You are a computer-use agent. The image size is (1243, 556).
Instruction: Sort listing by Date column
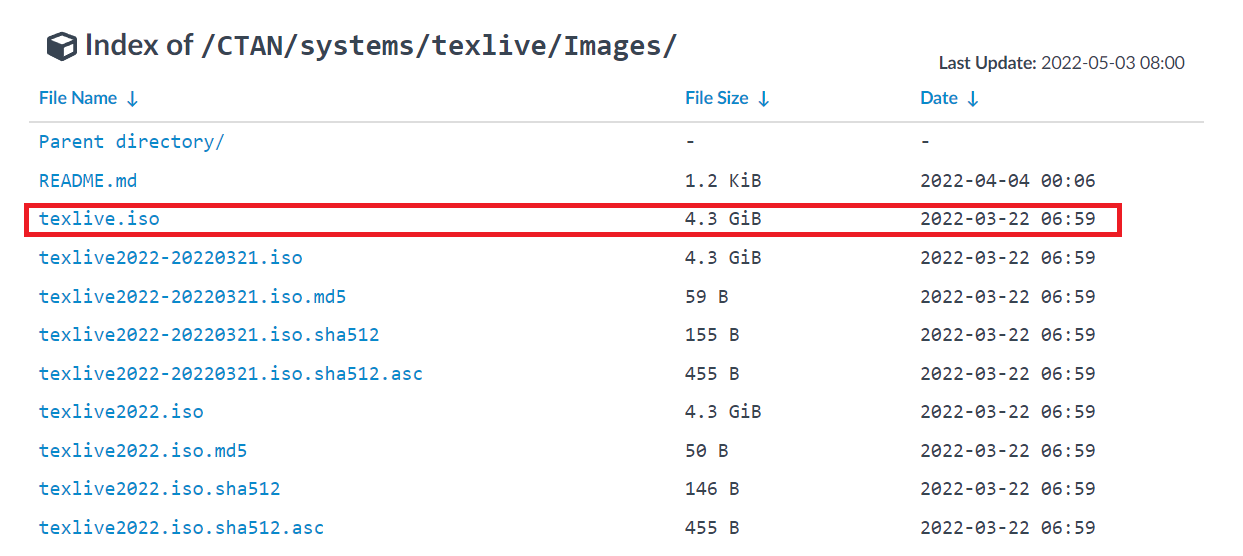point(939,98)
